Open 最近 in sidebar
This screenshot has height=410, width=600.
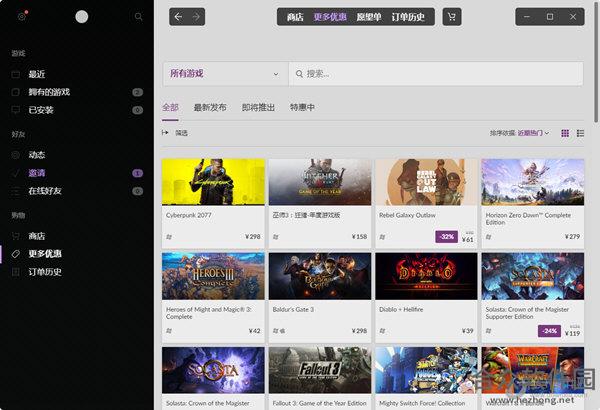pyautogui.click(x=37, y=74)
